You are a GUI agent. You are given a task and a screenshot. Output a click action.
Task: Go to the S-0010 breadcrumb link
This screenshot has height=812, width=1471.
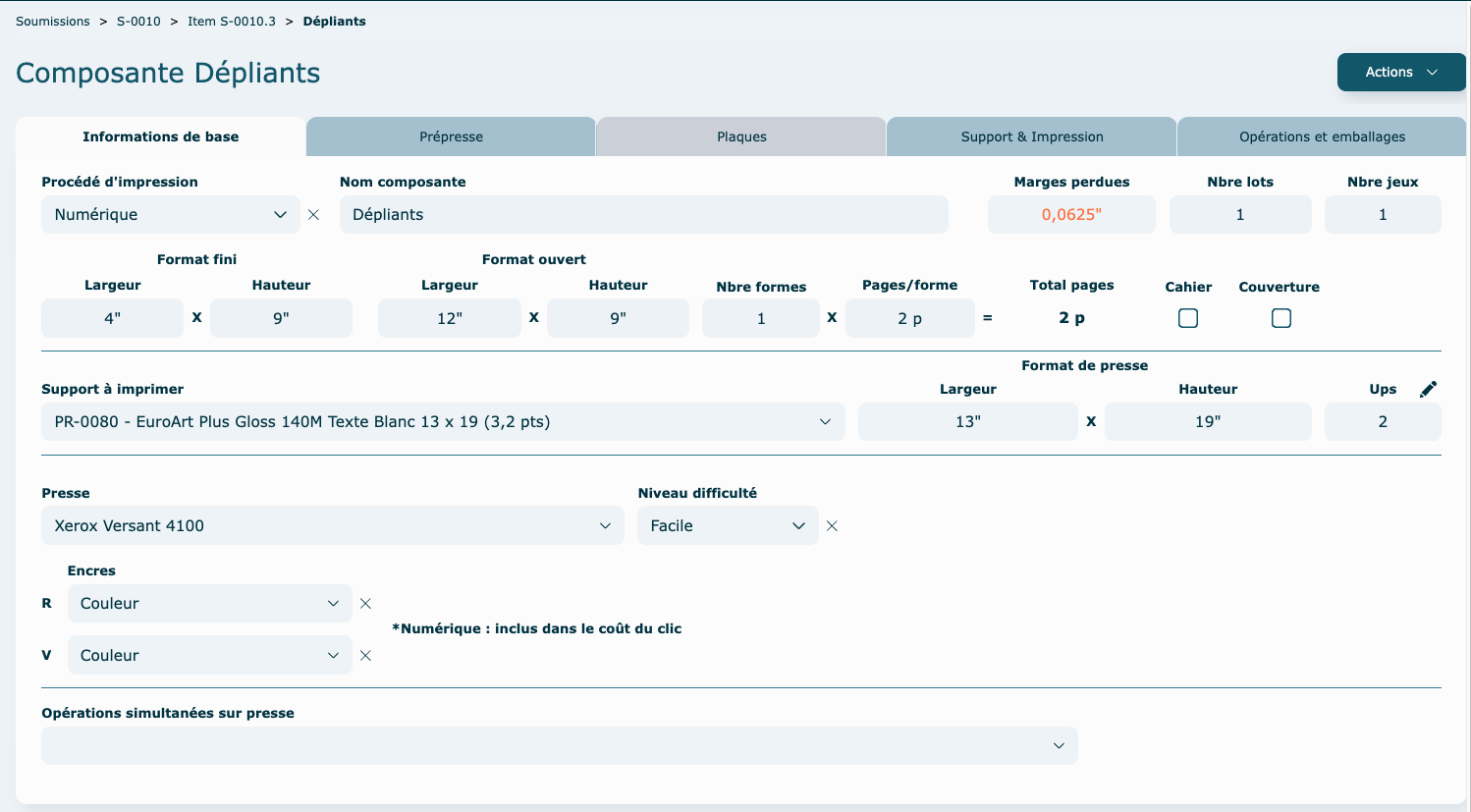pyautogui.click(x=138, y=22)
